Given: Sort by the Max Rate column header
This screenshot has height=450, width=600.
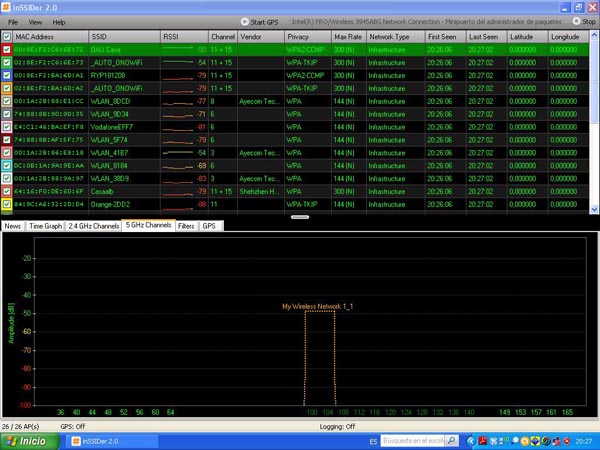Looking at the screenshot, I should click(349, 37).
